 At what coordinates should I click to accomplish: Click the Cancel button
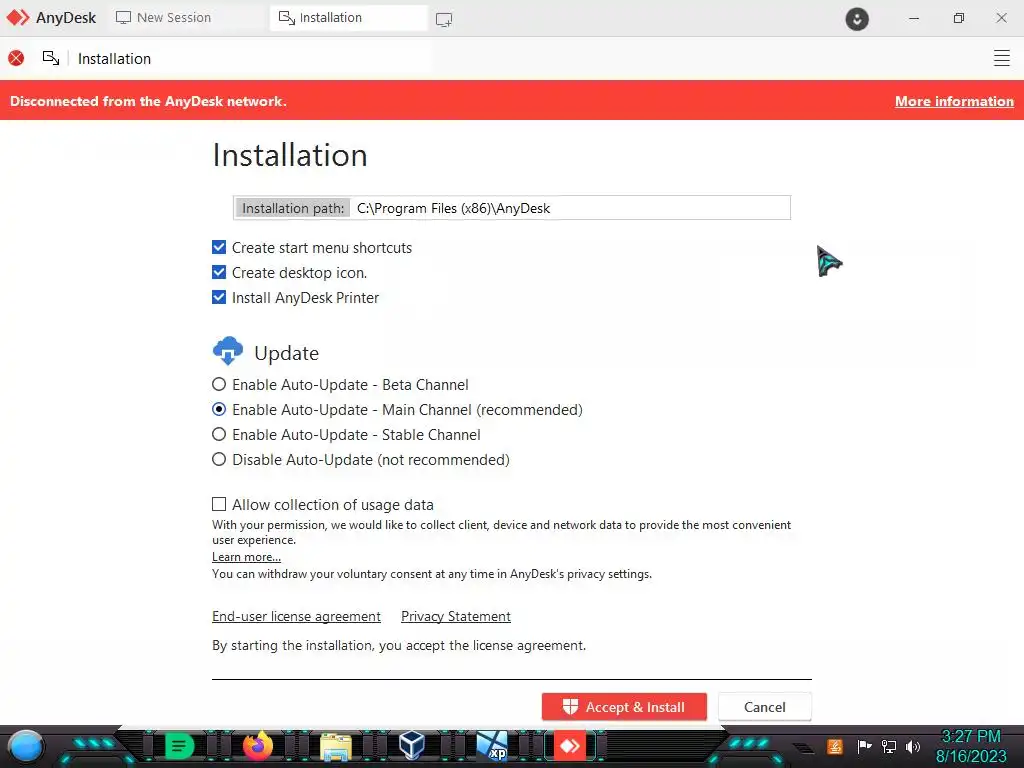[765, 707]
